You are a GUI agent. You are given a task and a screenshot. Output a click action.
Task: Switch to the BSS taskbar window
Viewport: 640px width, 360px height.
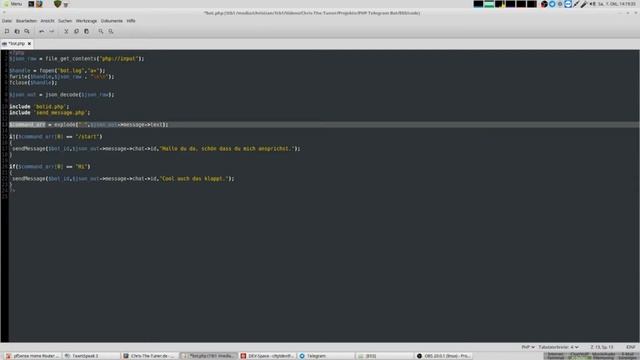click(x=385, y=356)
